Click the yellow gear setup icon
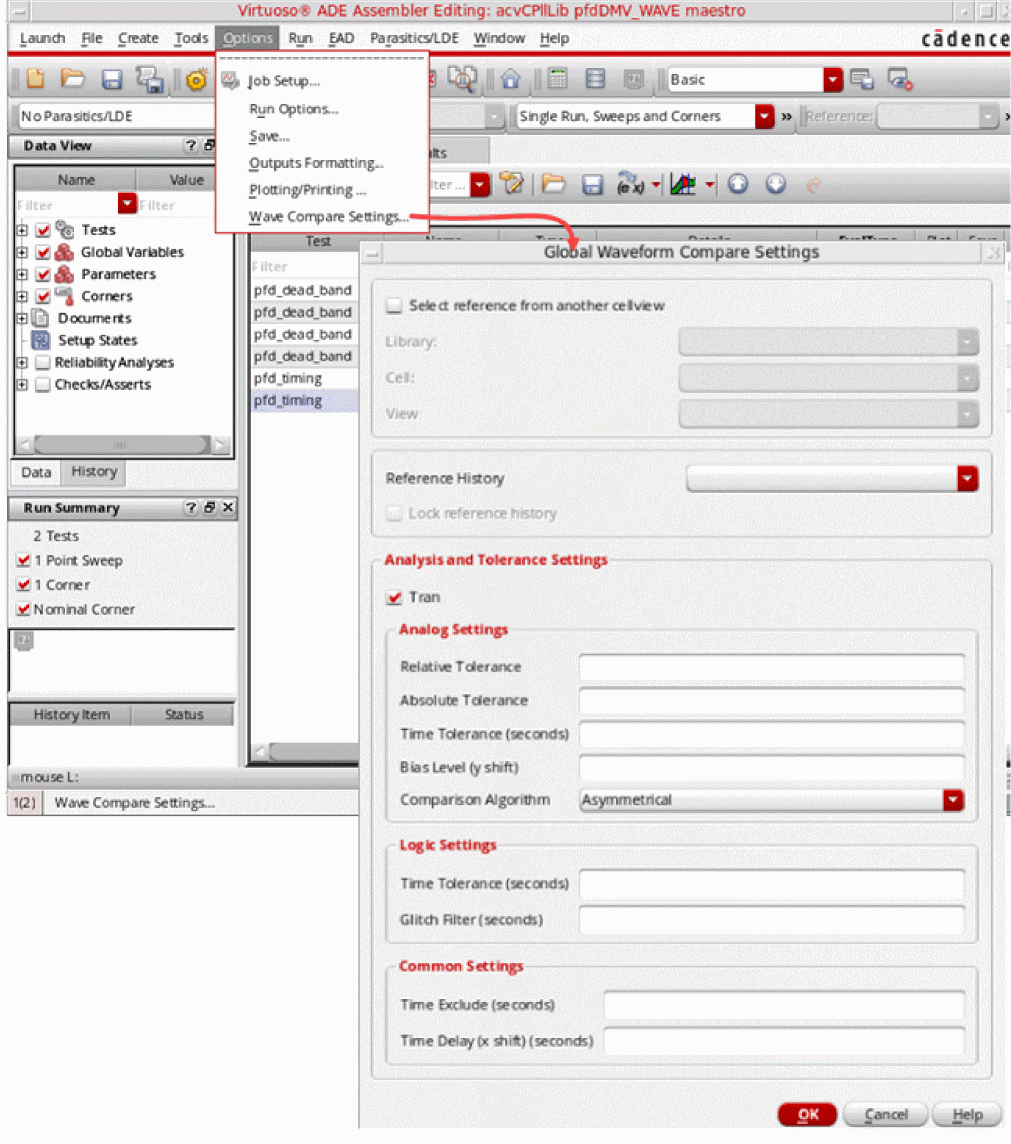This screenshot has width=1011, height=1144. (196, 80)
